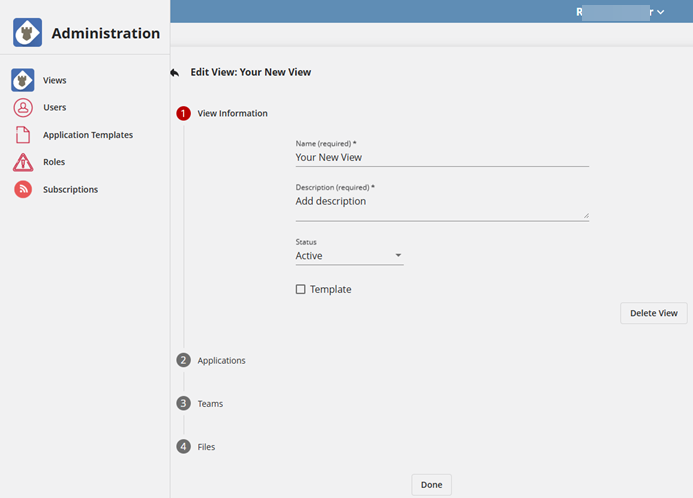The width and height of the screenshot is (693, 498).
Task: Open the Files step section
Action: (x=206, y=447)
